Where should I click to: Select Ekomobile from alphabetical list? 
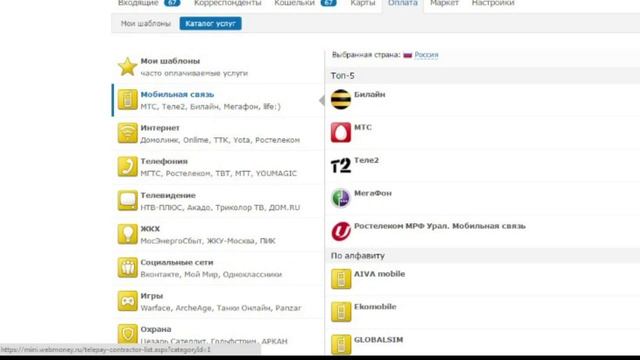(x=375, y=307)
